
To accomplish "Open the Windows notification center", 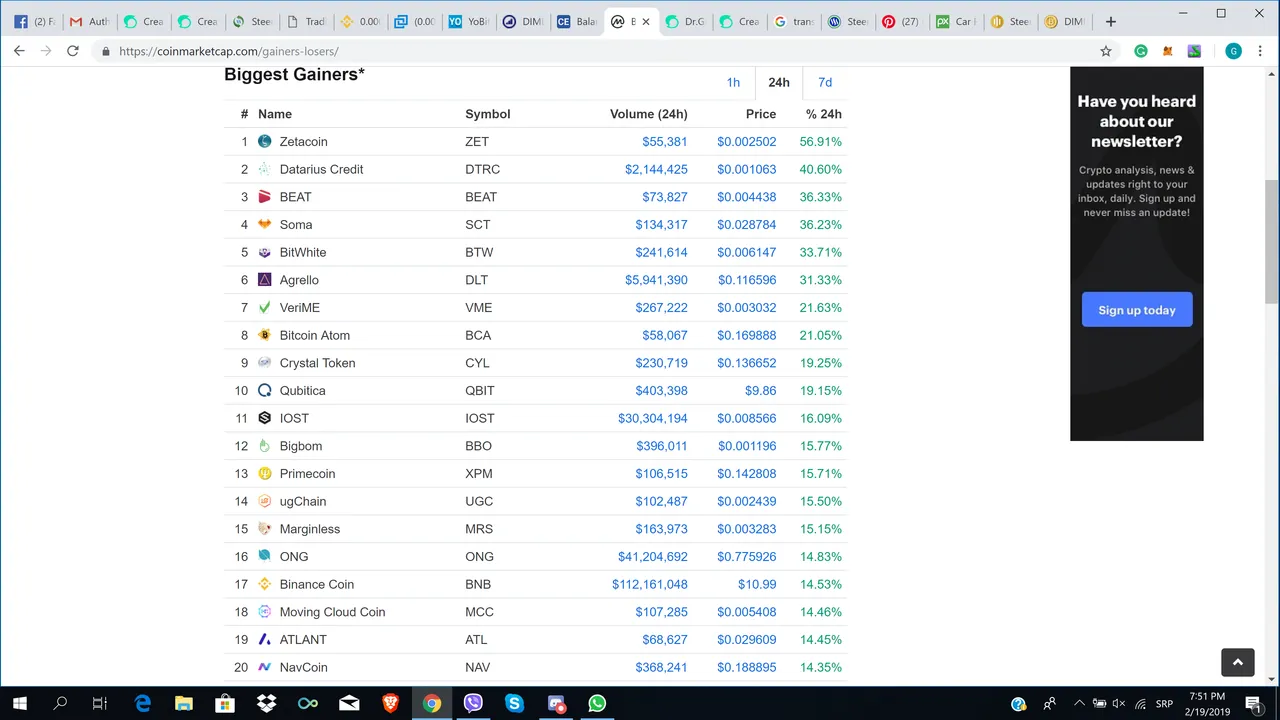I will 1253,704.
